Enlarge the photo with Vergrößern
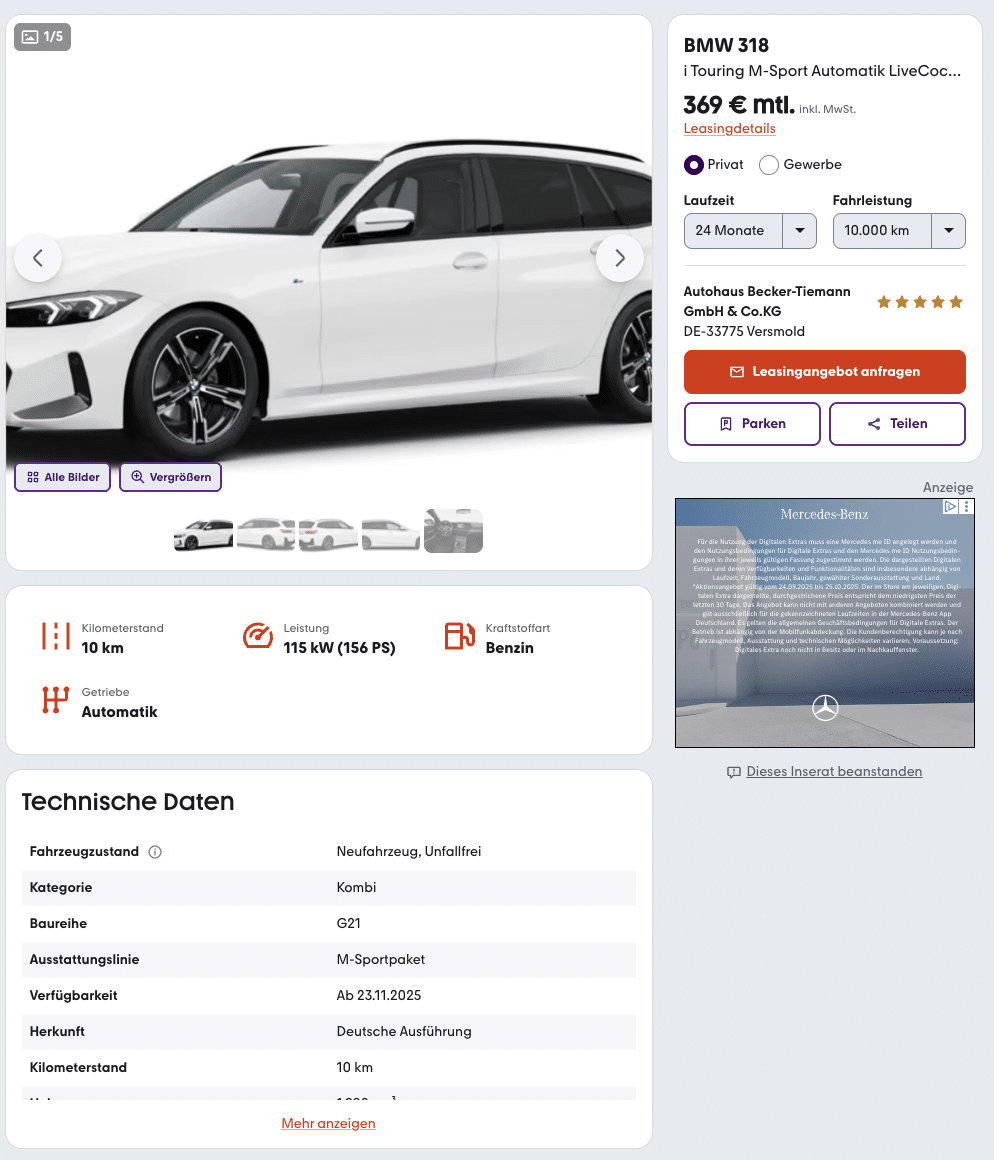Viewport: 994px width, 1160px height. pyautogui.click(x=171, y=477)
